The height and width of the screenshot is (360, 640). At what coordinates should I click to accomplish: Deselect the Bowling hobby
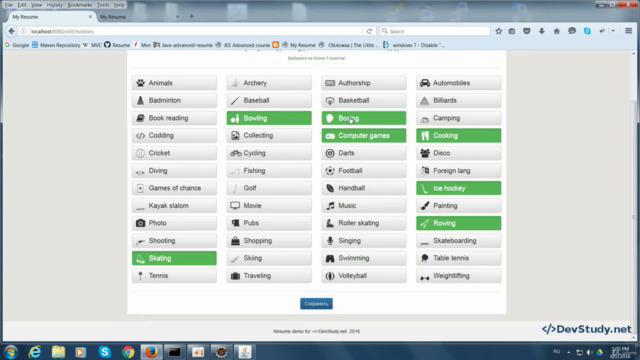click(x=269, y=118)
